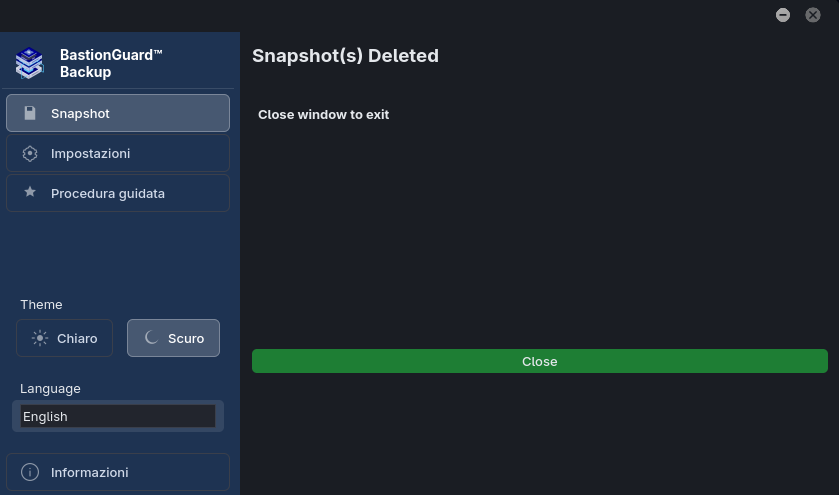
Task: Click the BastionGuard Backup title text
Action: coord(111,63)
